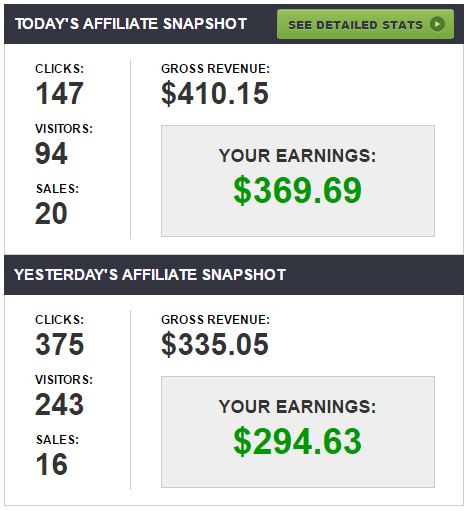This screenshot has width=468, height=511.
Task: Click yesterday's gross revenue $335.05
Action: pos(215,344)
